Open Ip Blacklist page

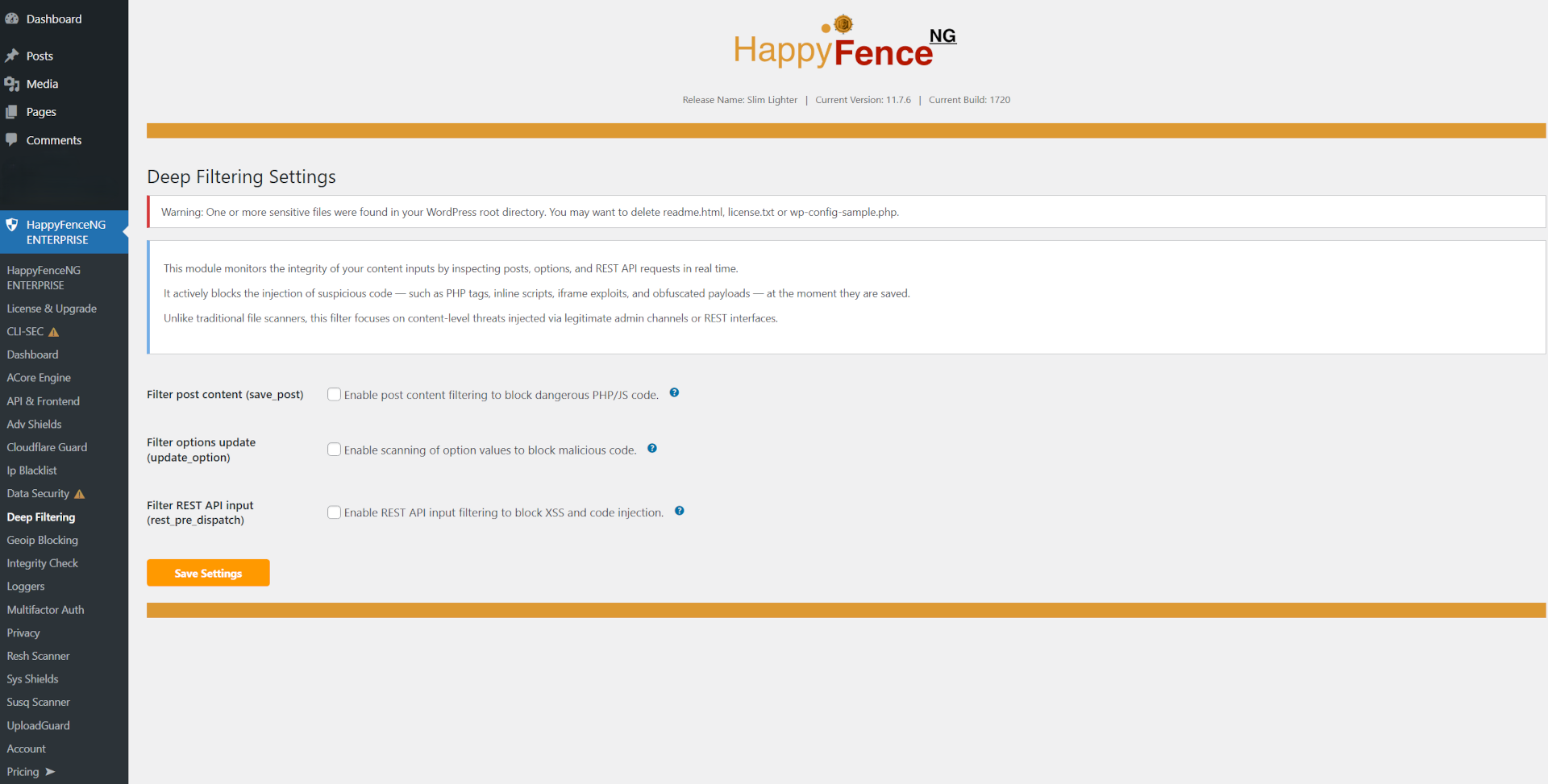pyautogui.click(x=31, y=471)
